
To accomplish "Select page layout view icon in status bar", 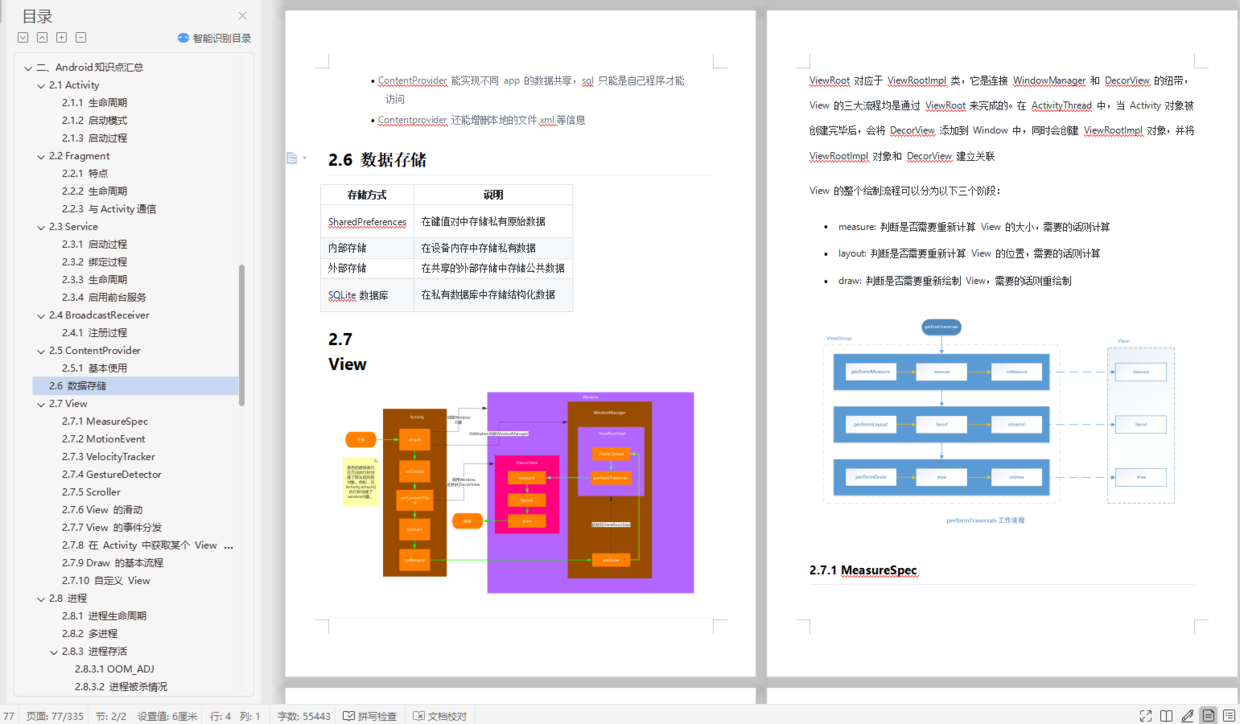I will (1208, 716).
